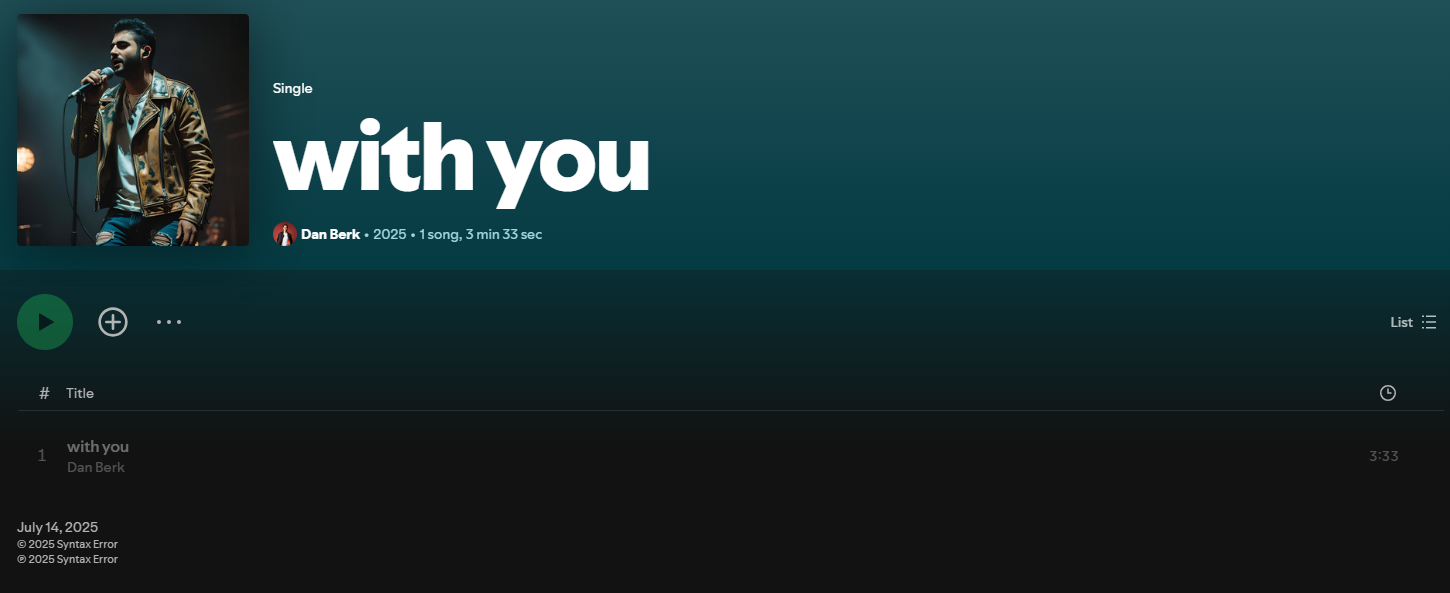Image resolution: width=1450 pixels, height=593 pixels.
Task: Add single to Your Library
Action: [x=113, y=322]
